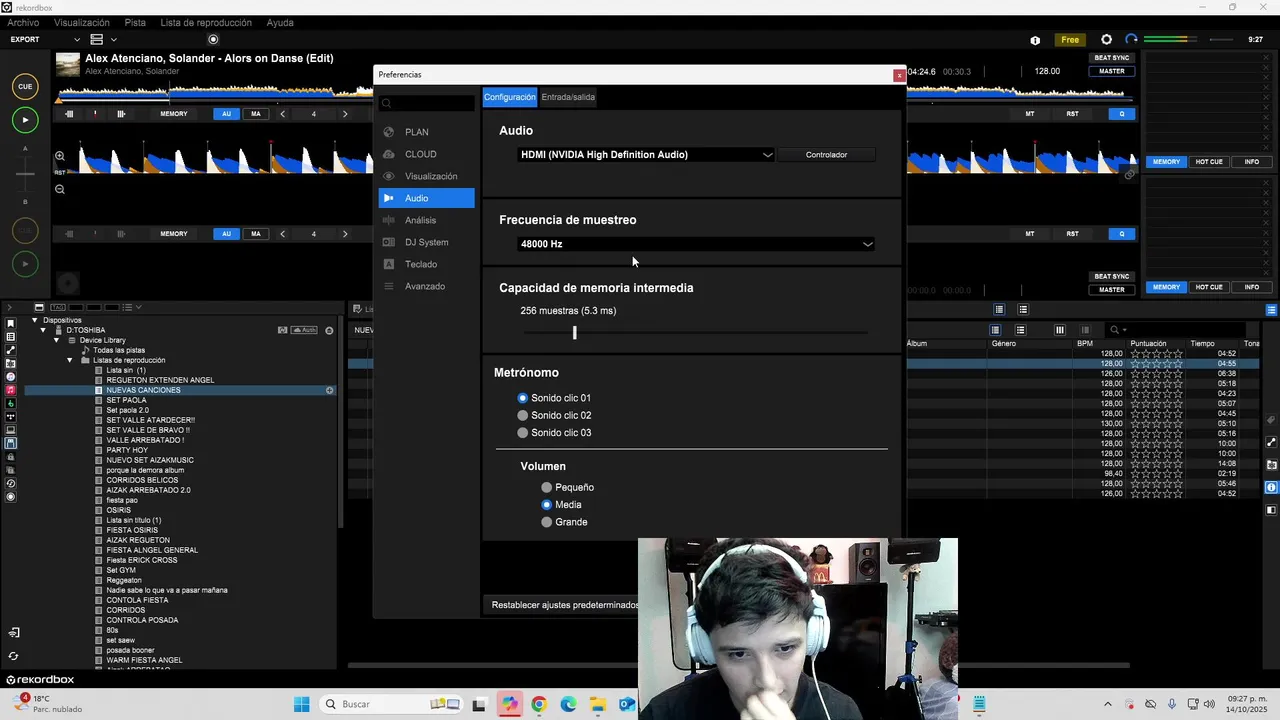Select DJ System in Preferences sidebar
This screenshot has height=720, width=1280.
point(426,242)
